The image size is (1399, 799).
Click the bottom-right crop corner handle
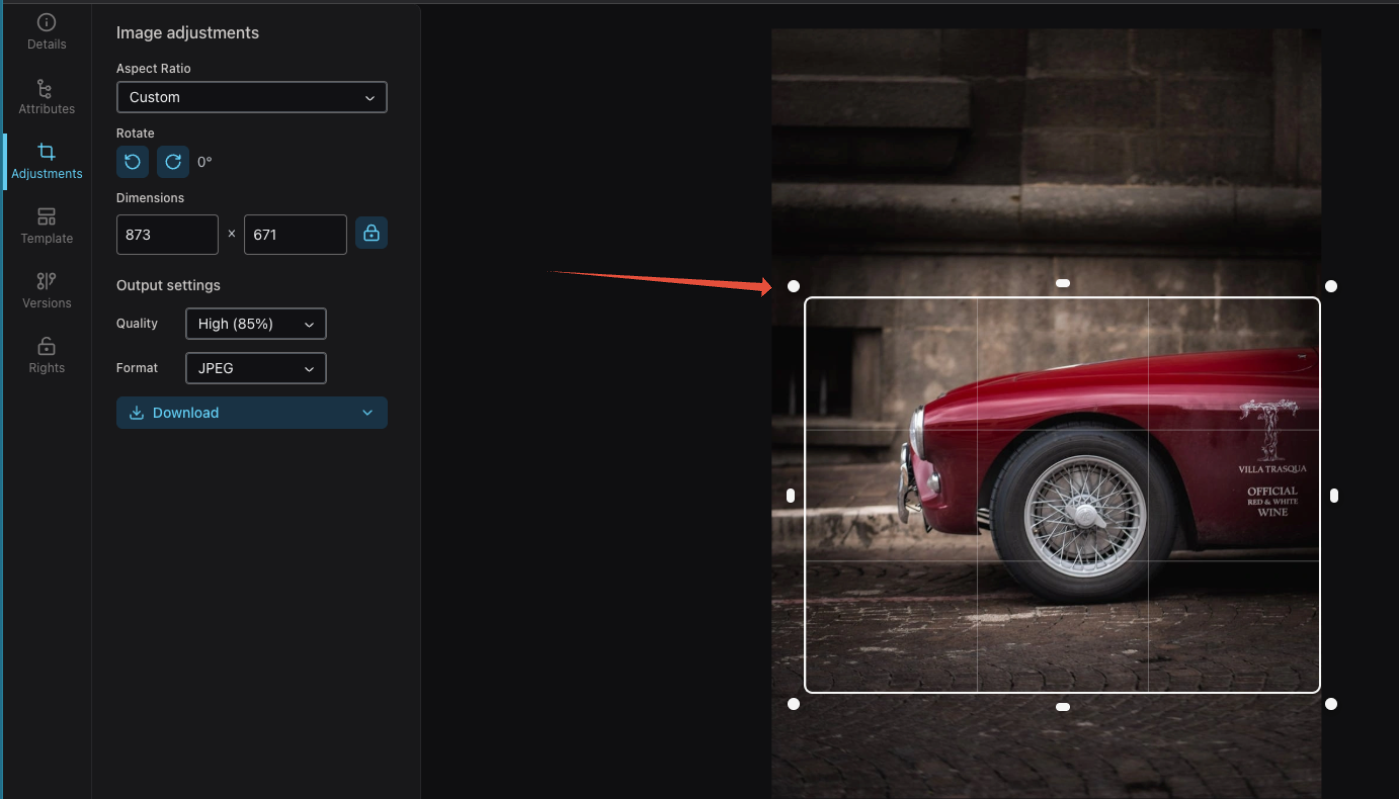click(1331, 704)
